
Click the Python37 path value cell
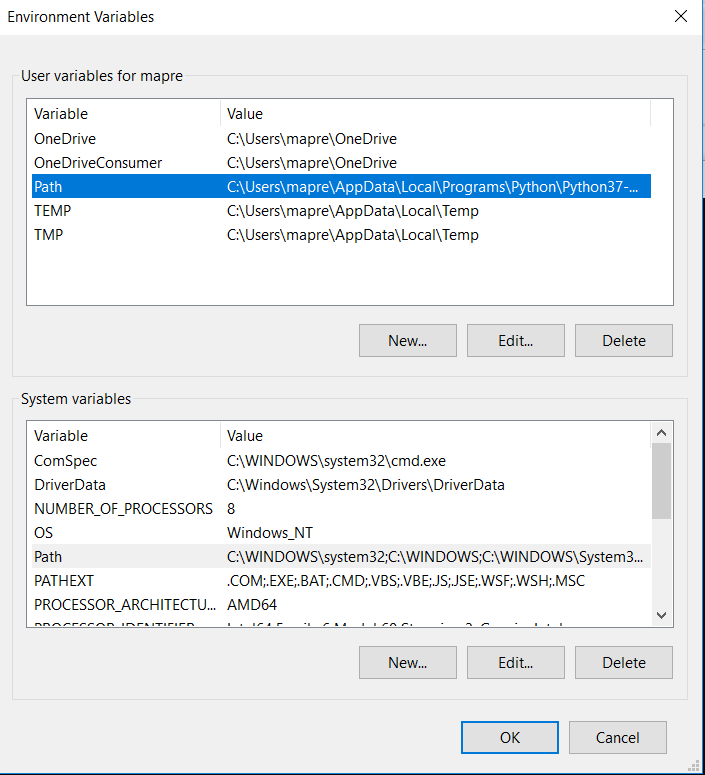point(433,186)
